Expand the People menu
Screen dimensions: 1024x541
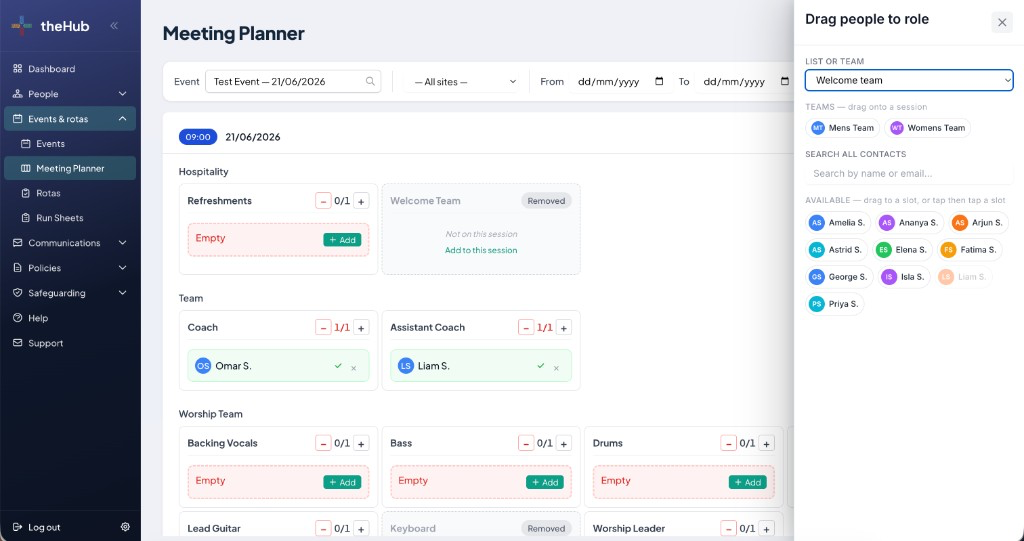[70, 94]
